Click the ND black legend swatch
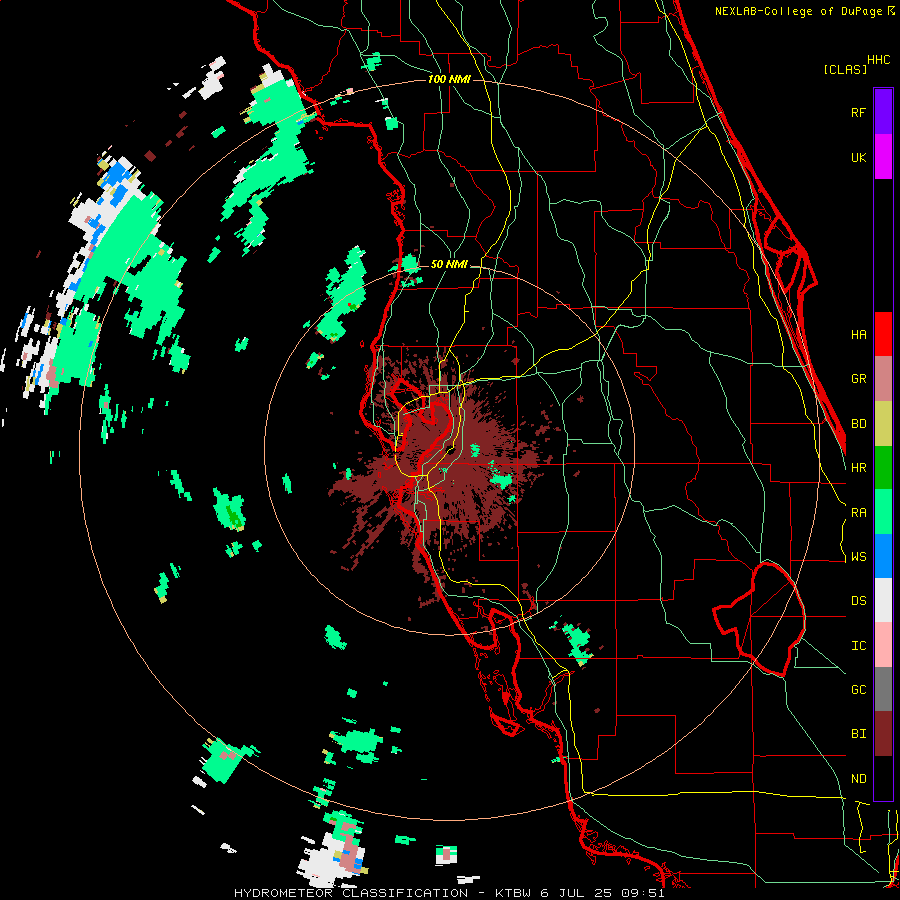This screenshot has height=900, width=900. [883, 778]
